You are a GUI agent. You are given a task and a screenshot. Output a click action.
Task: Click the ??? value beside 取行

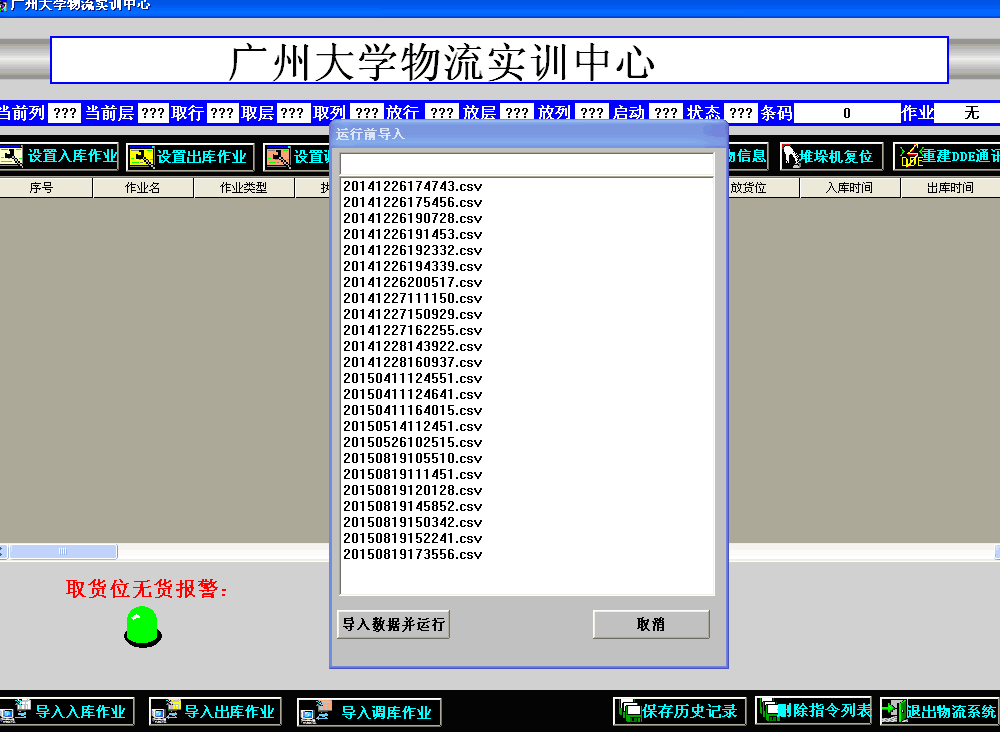click(222, 113)
